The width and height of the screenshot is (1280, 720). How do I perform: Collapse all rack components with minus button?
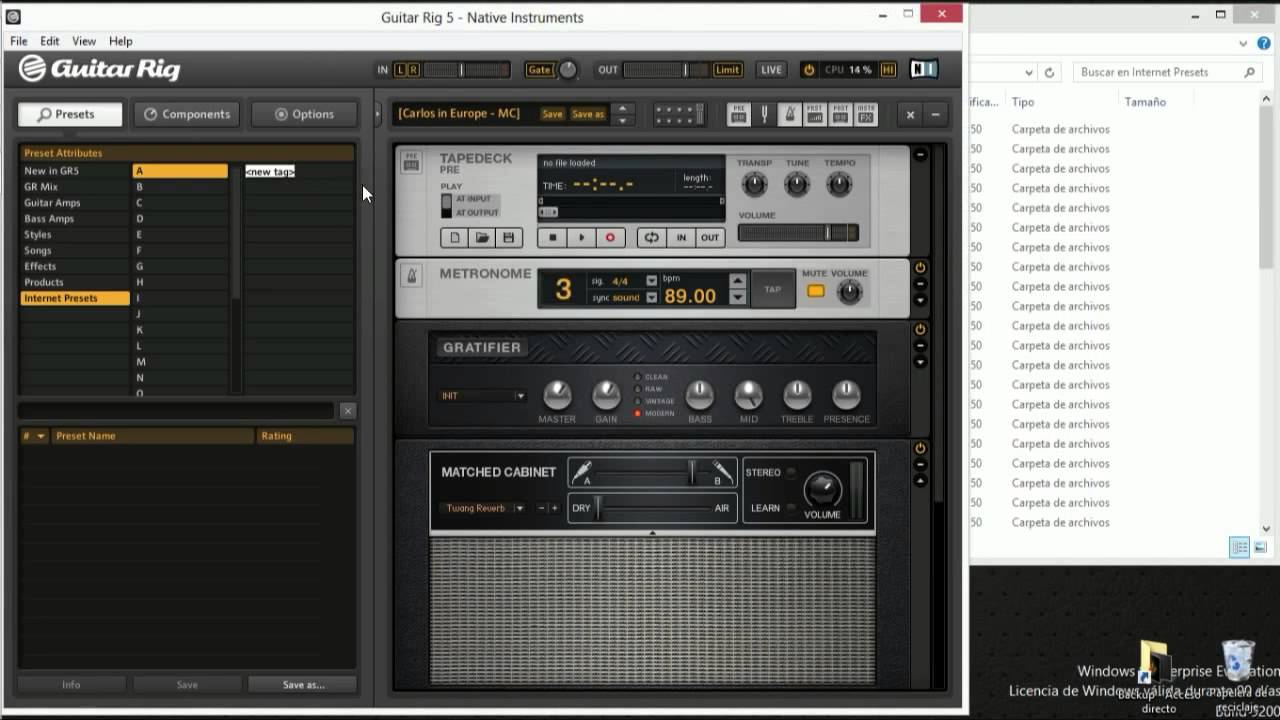pos(935,114)
